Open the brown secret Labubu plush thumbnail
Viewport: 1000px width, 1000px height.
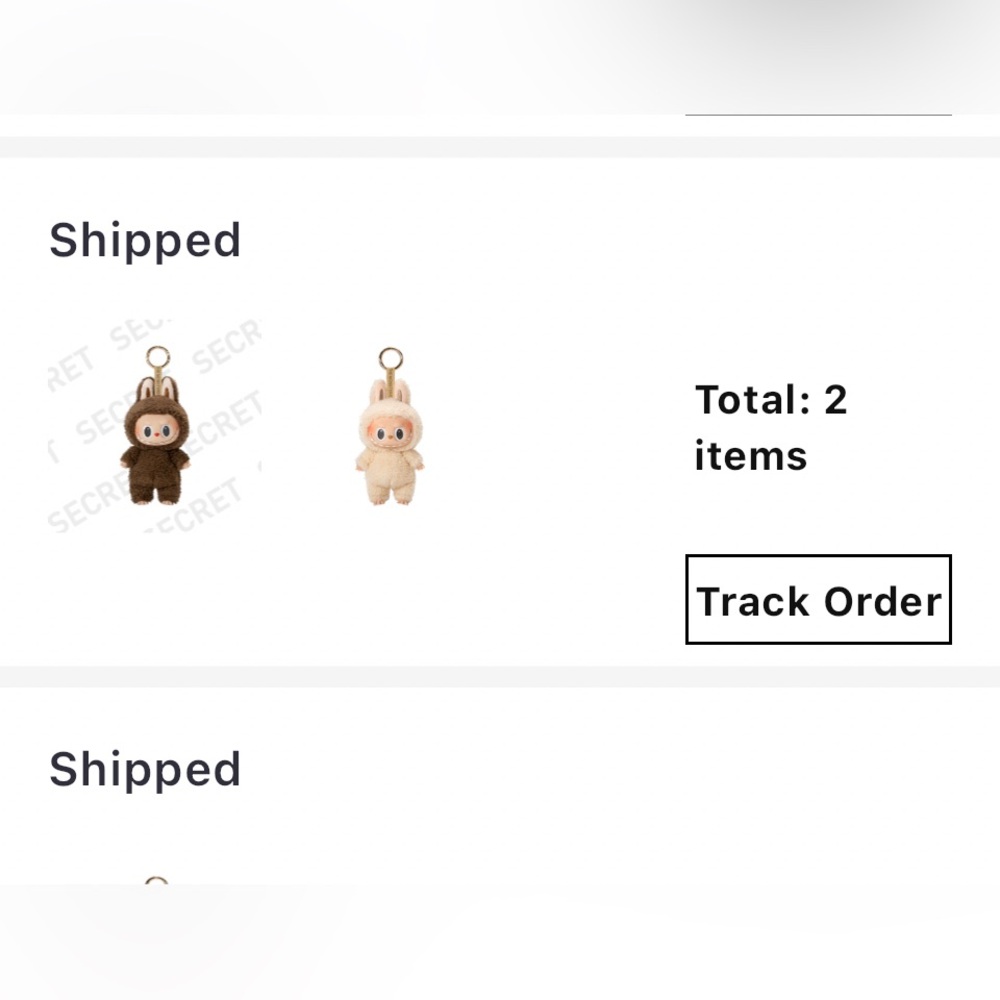click(155, 428)
